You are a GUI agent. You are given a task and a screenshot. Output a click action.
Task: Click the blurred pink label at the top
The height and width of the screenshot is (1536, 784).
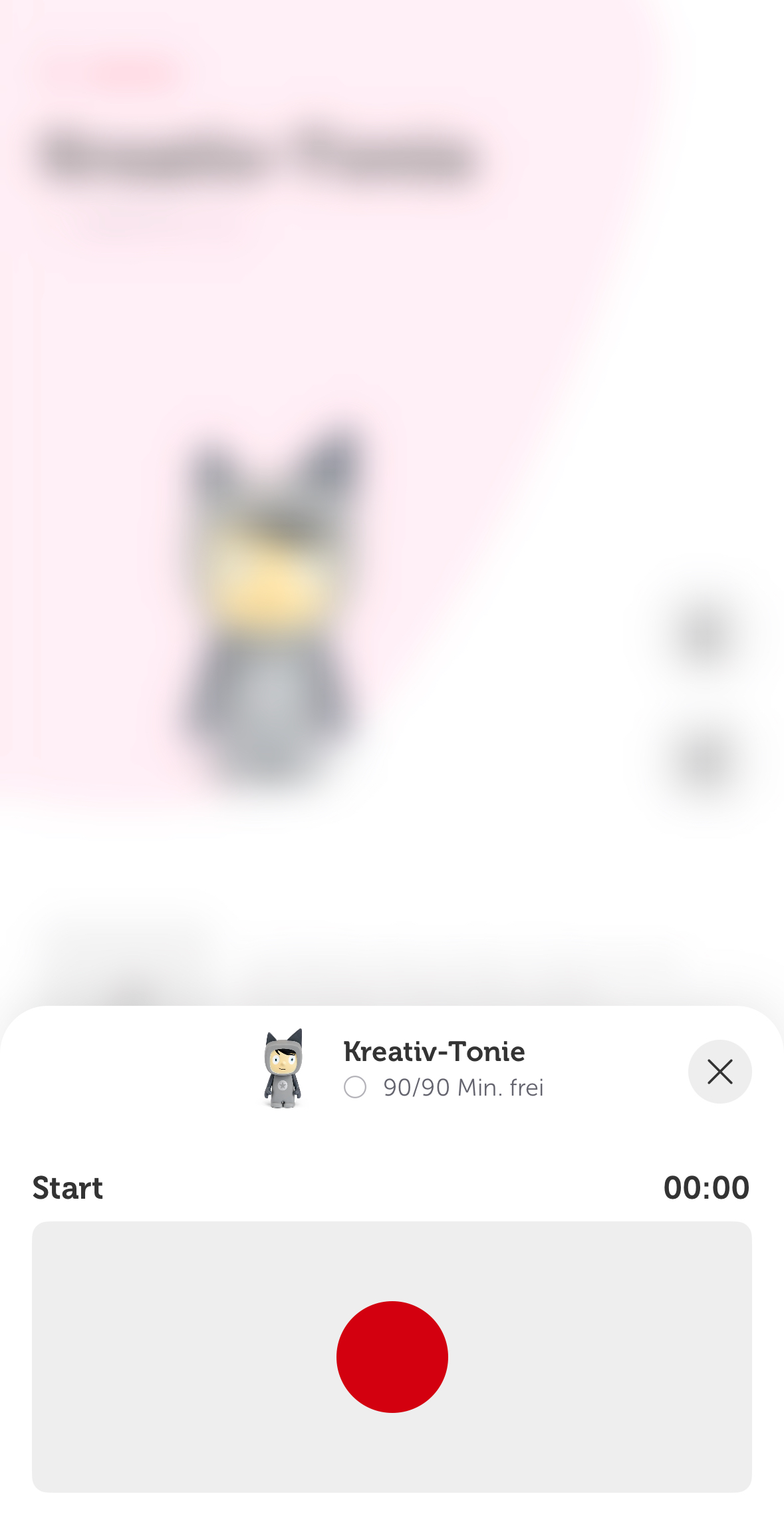[x=130, y=72]
